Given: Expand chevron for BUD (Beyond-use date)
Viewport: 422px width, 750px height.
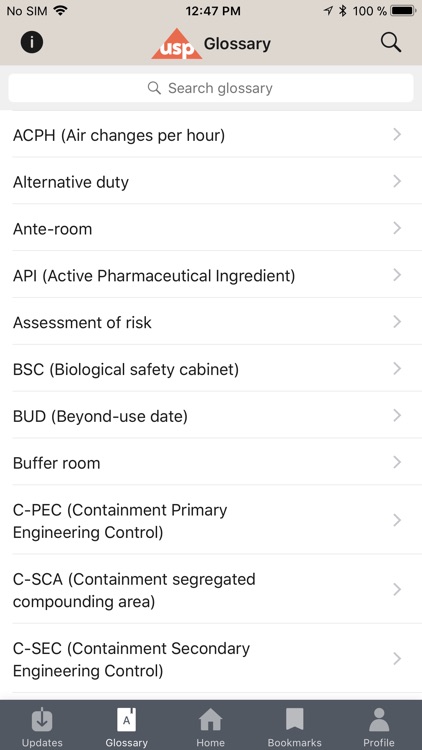Looking at the screenshot, I should [397, 416].
